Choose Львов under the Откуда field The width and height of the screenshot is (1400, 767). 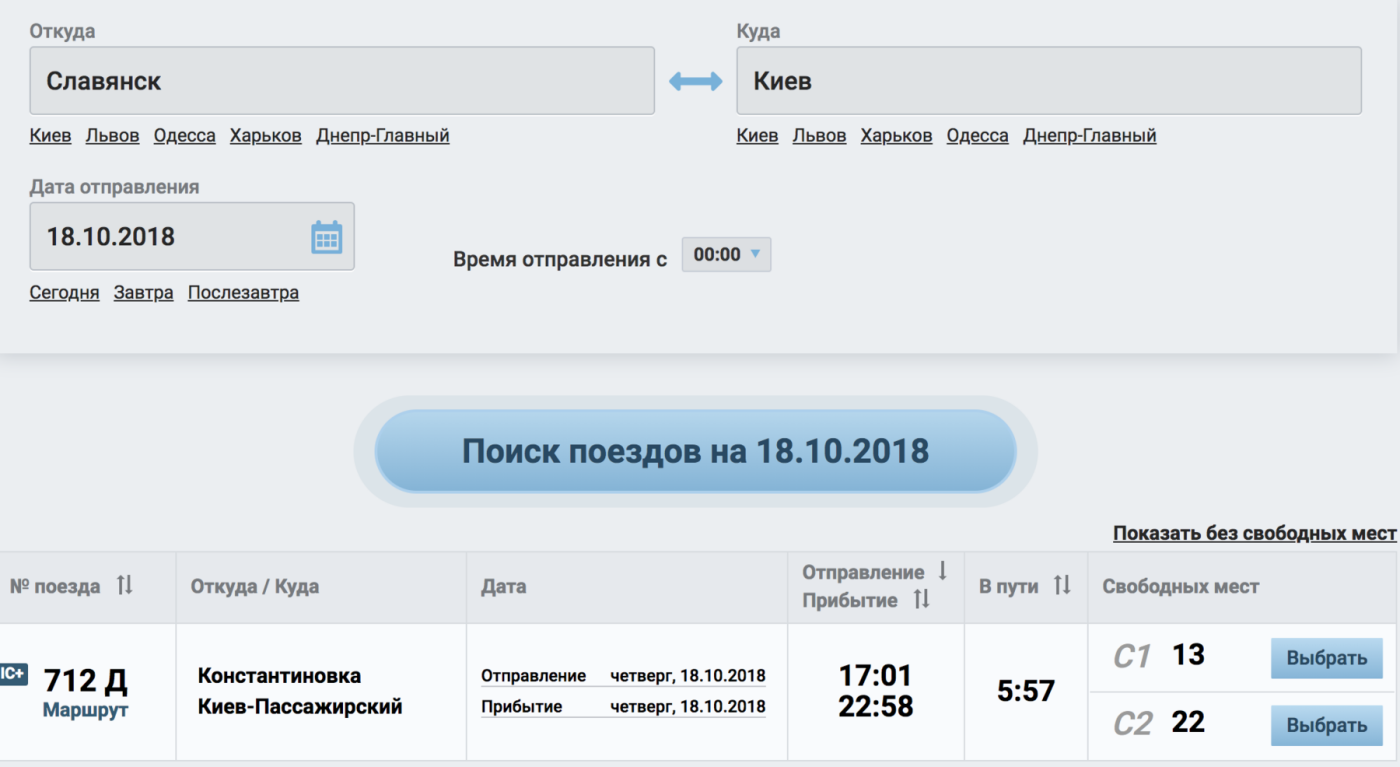[112, 136]
